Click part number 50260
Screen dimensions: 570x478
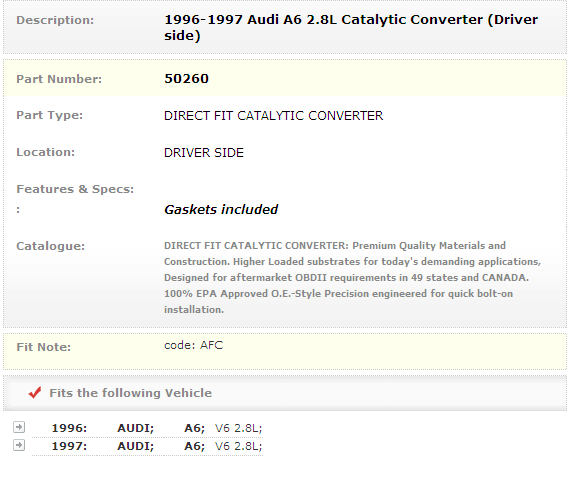click(x=186, y=79)
